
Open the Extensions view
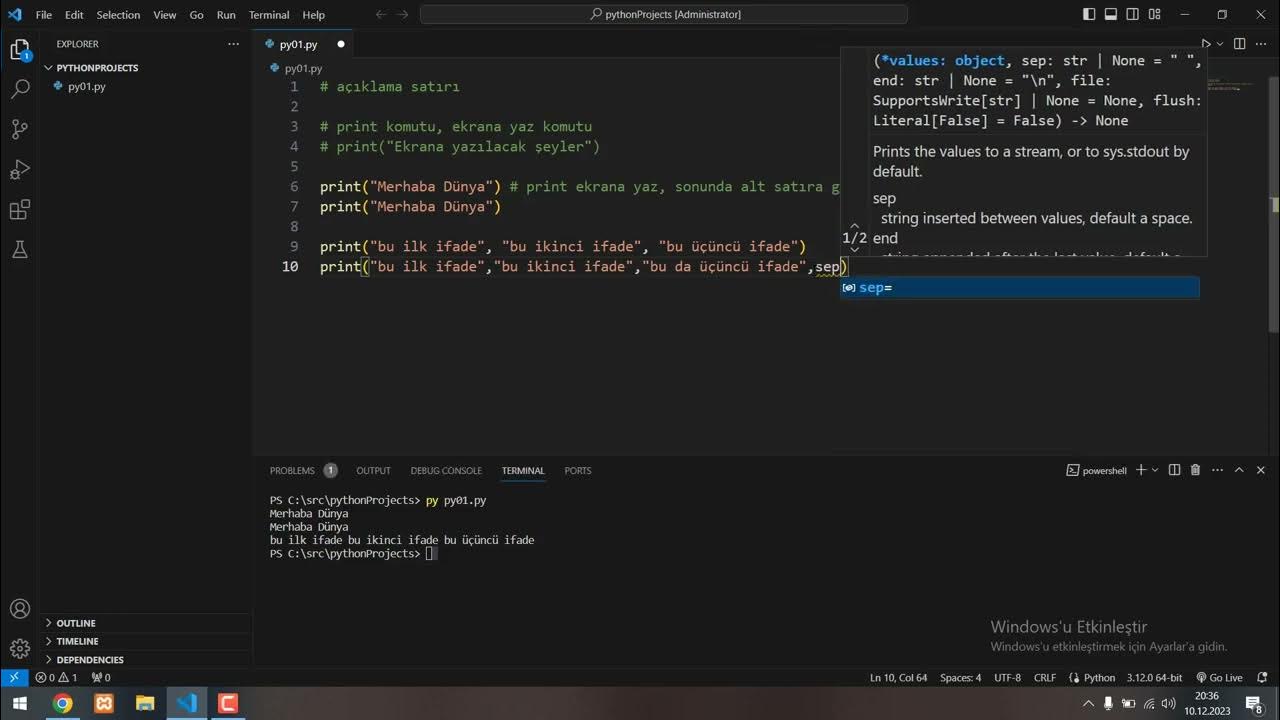(20, 210)
